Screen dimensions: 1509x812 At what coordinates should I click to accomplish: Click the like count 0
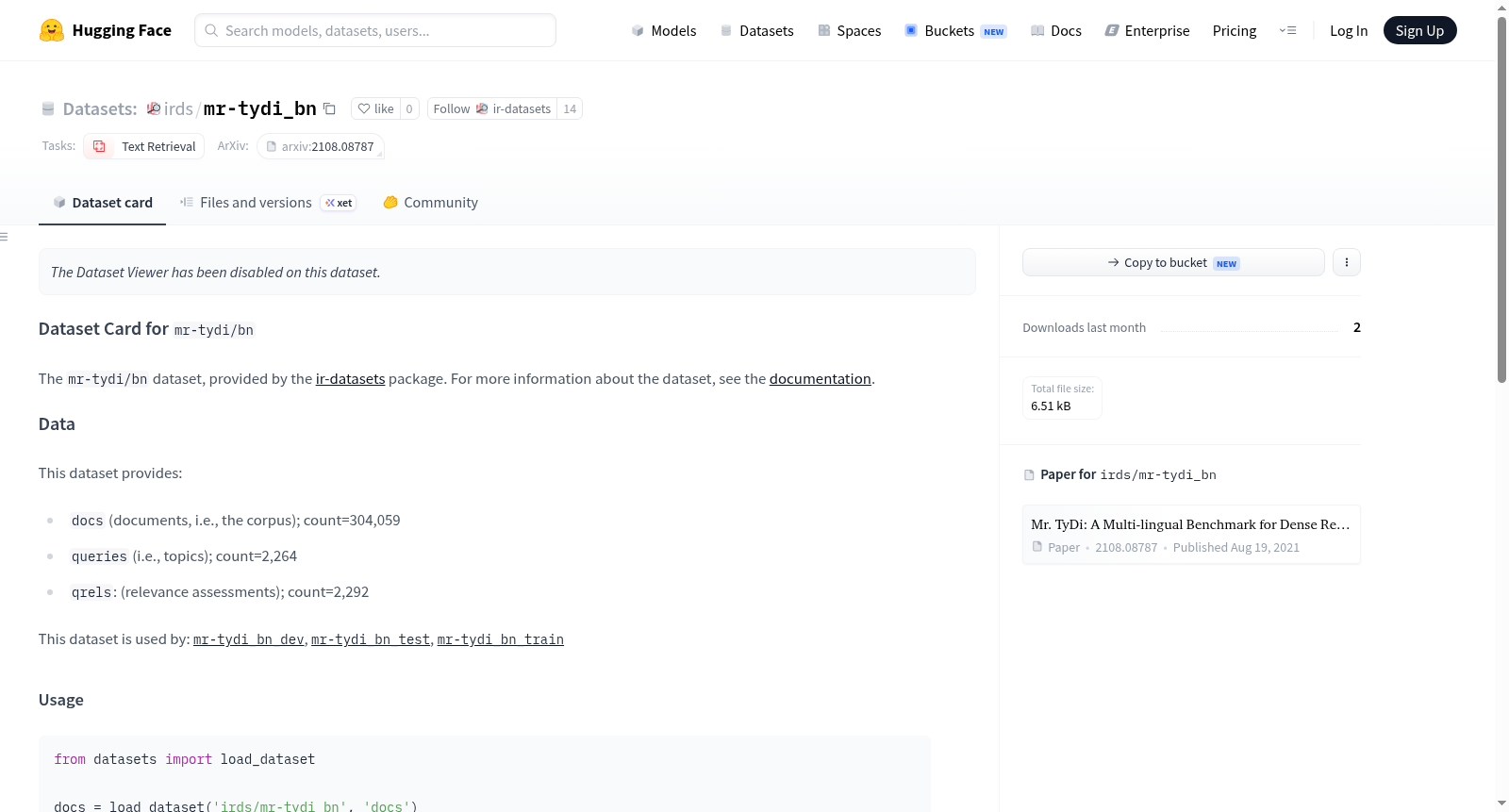(x=409, y=108)
